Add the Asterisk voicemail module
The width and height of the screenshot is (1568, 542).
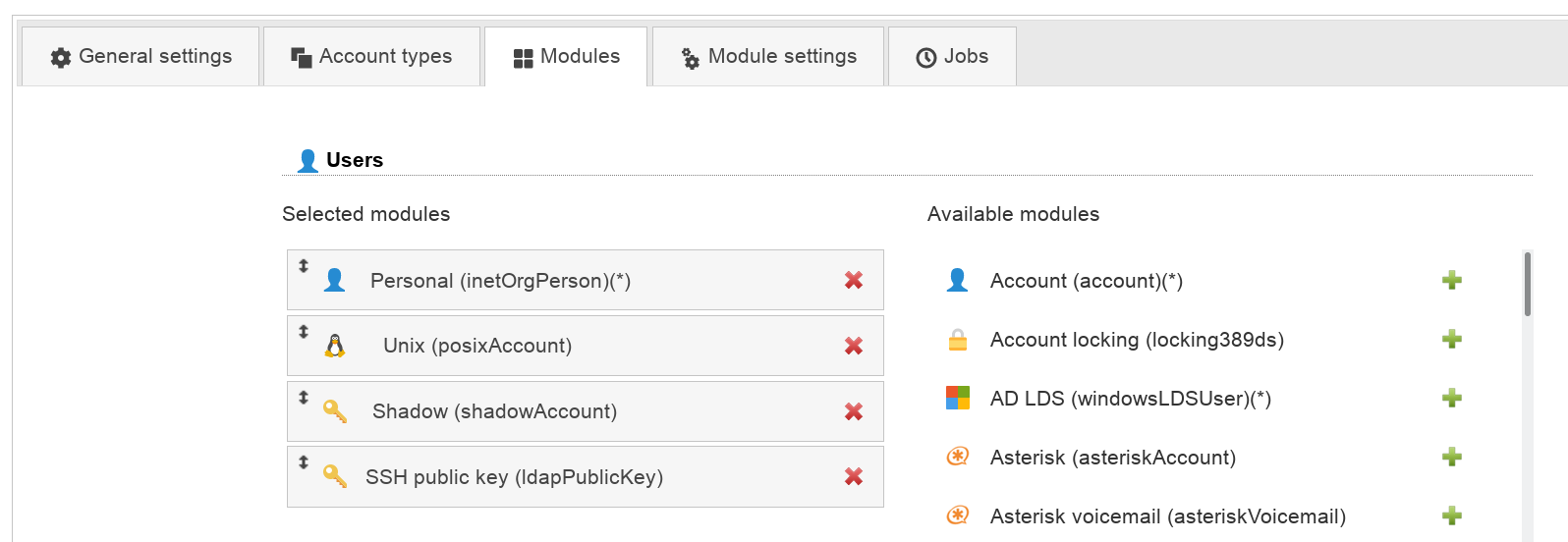1451,516
